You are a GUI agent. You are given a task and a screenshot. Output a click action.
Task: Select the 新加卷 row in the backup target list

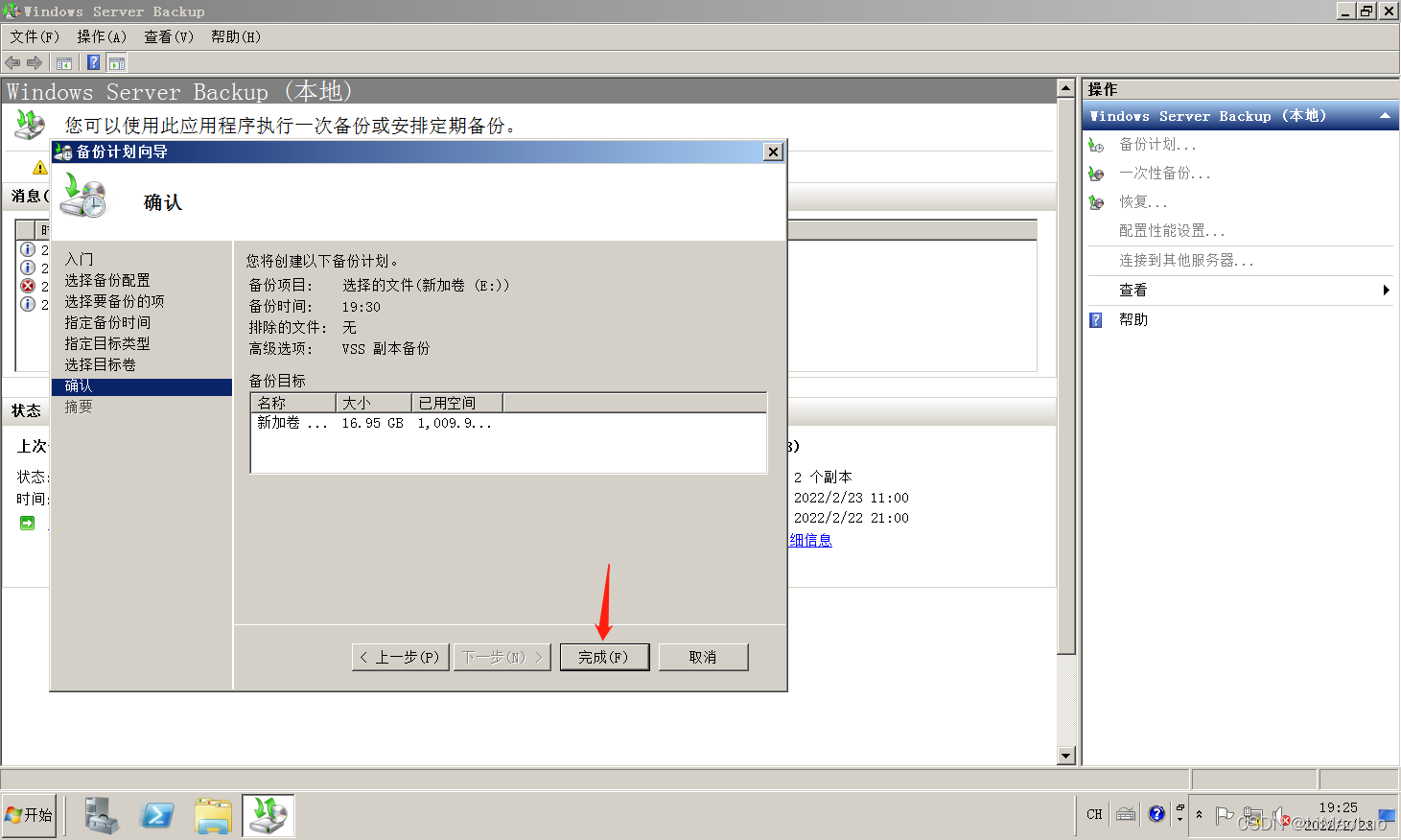(x=508, y=423)
